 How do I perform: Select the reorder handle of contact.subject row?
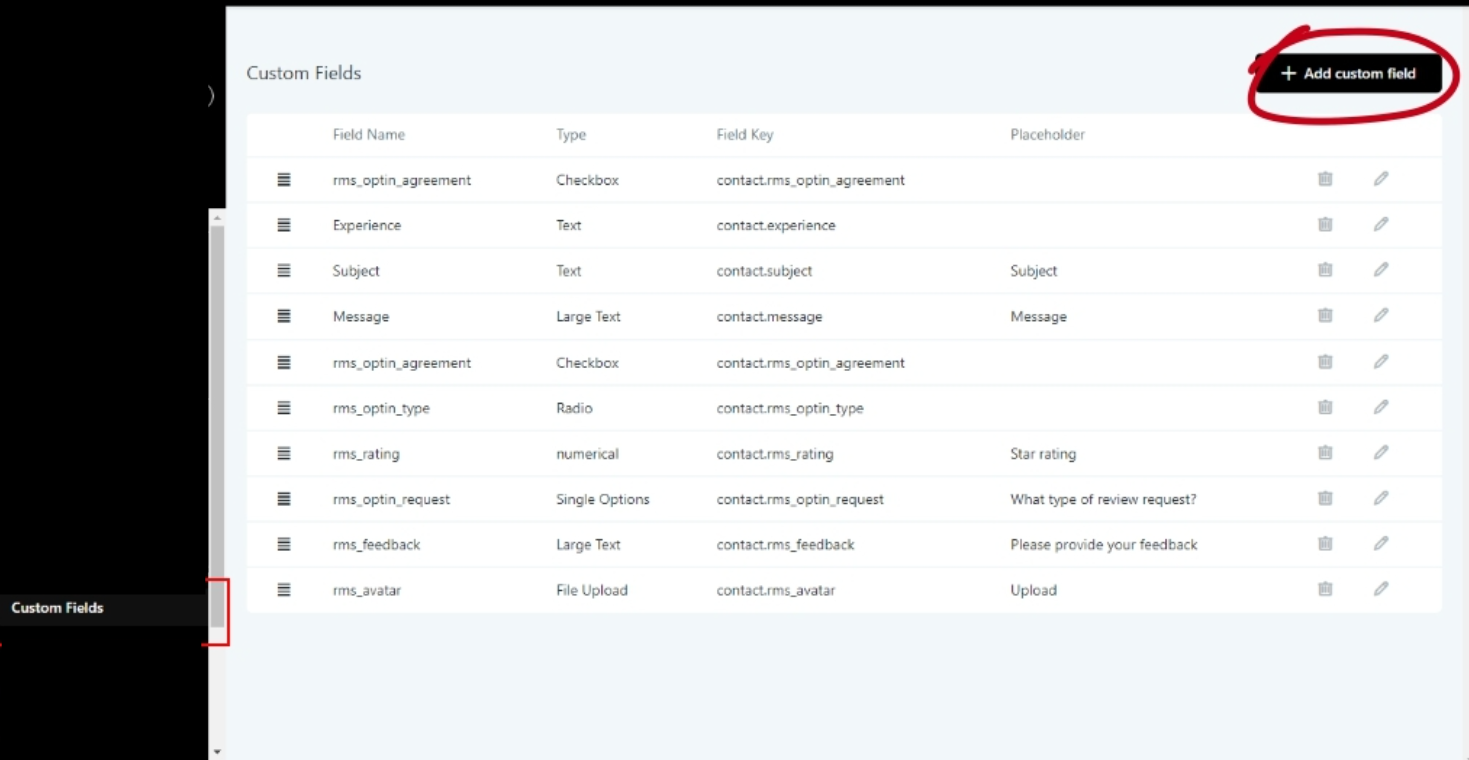tap(284, 270)
